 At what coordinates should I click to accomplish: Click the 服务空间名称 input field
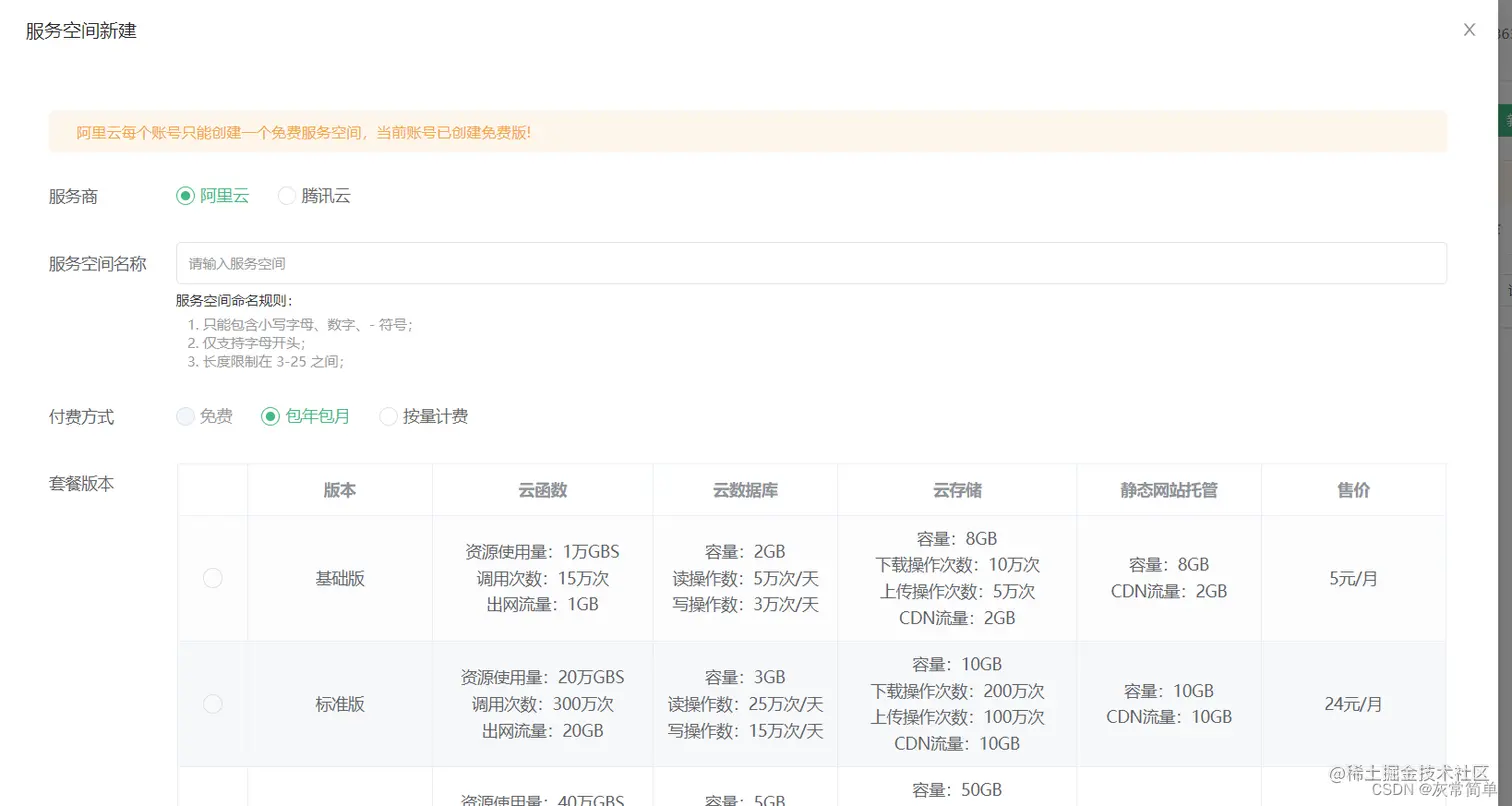(811, 263)
